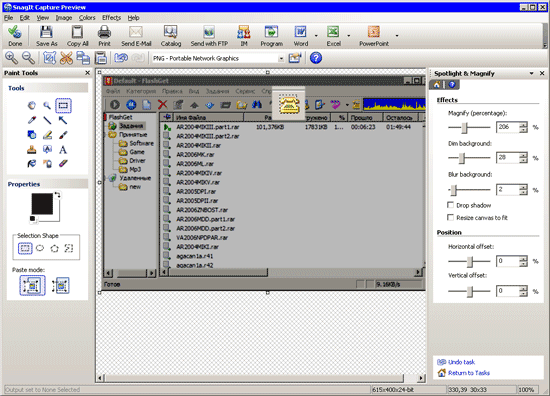Open the Catalog toolbar icon

point(170,32)
